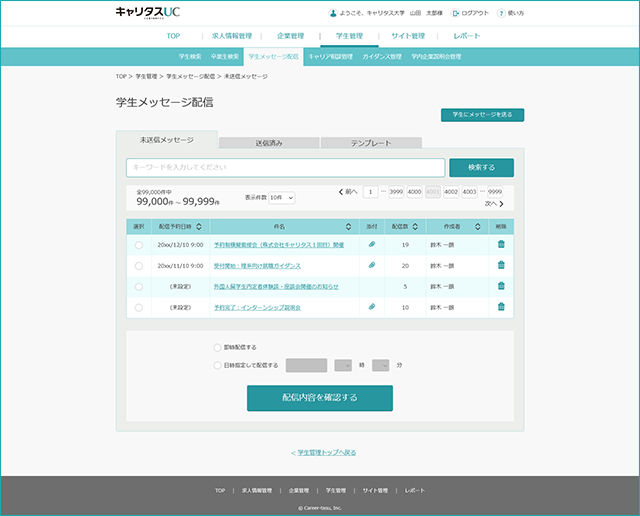Open the 外国人留学生 message link
Screen dimensions: 640x516
pyautogui.click(x=276, y=287)
